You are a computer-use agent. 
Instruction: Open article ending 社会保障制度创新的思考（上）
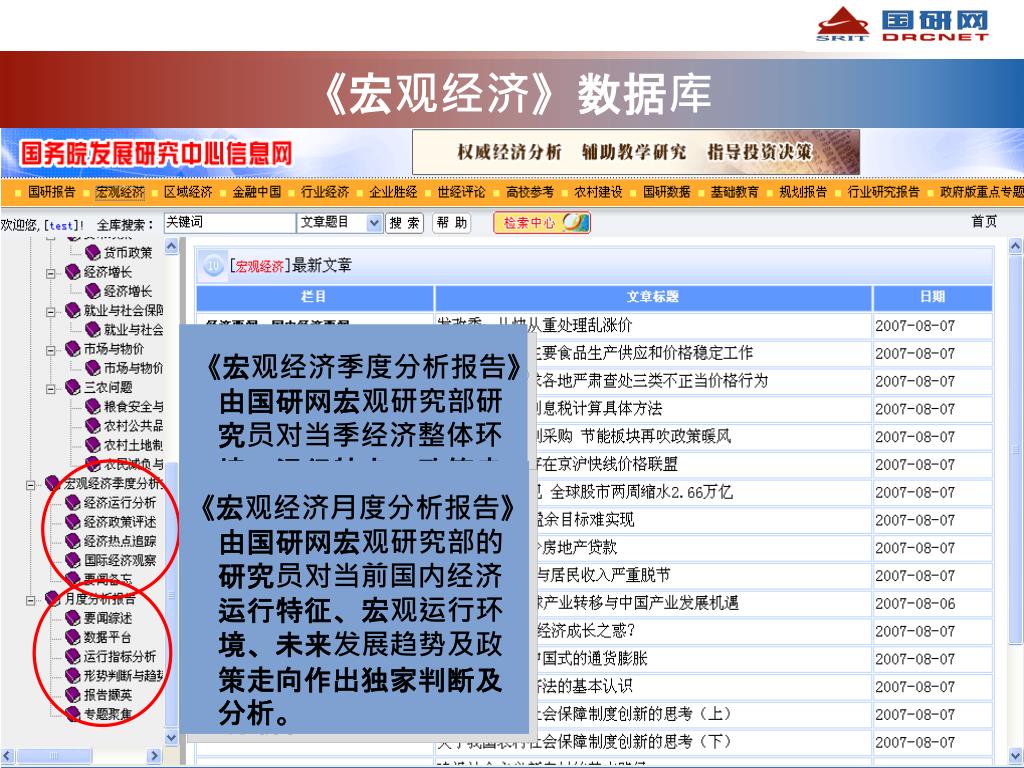coord(633,714)
